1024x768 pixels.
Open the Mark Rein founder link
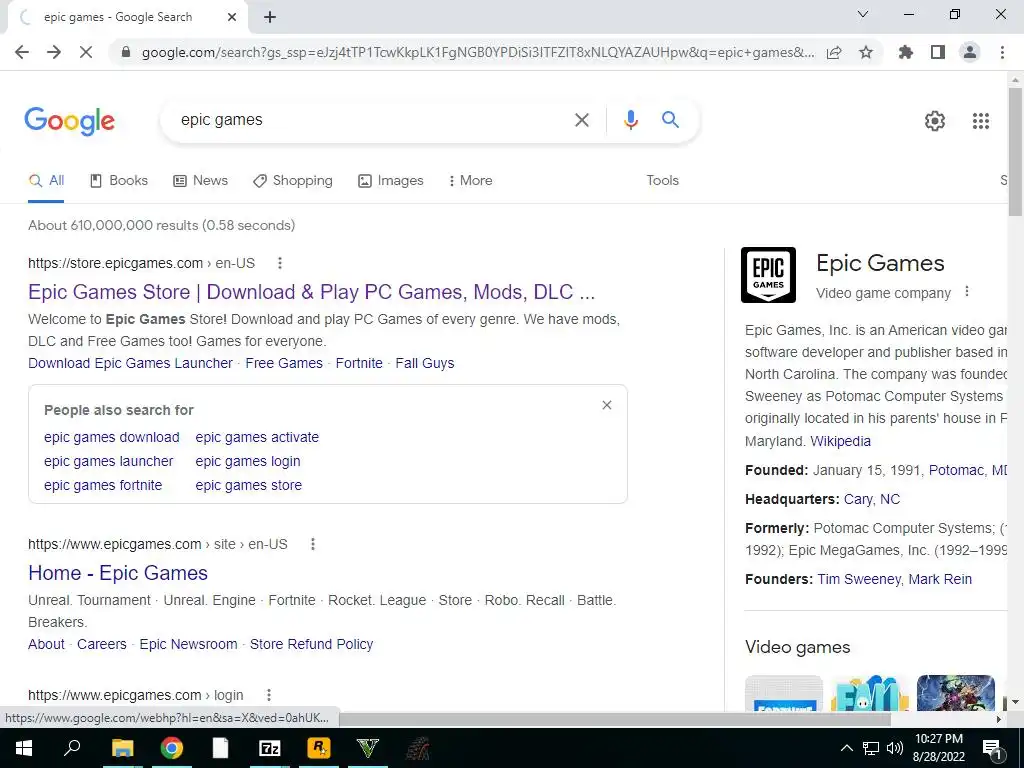940,579
